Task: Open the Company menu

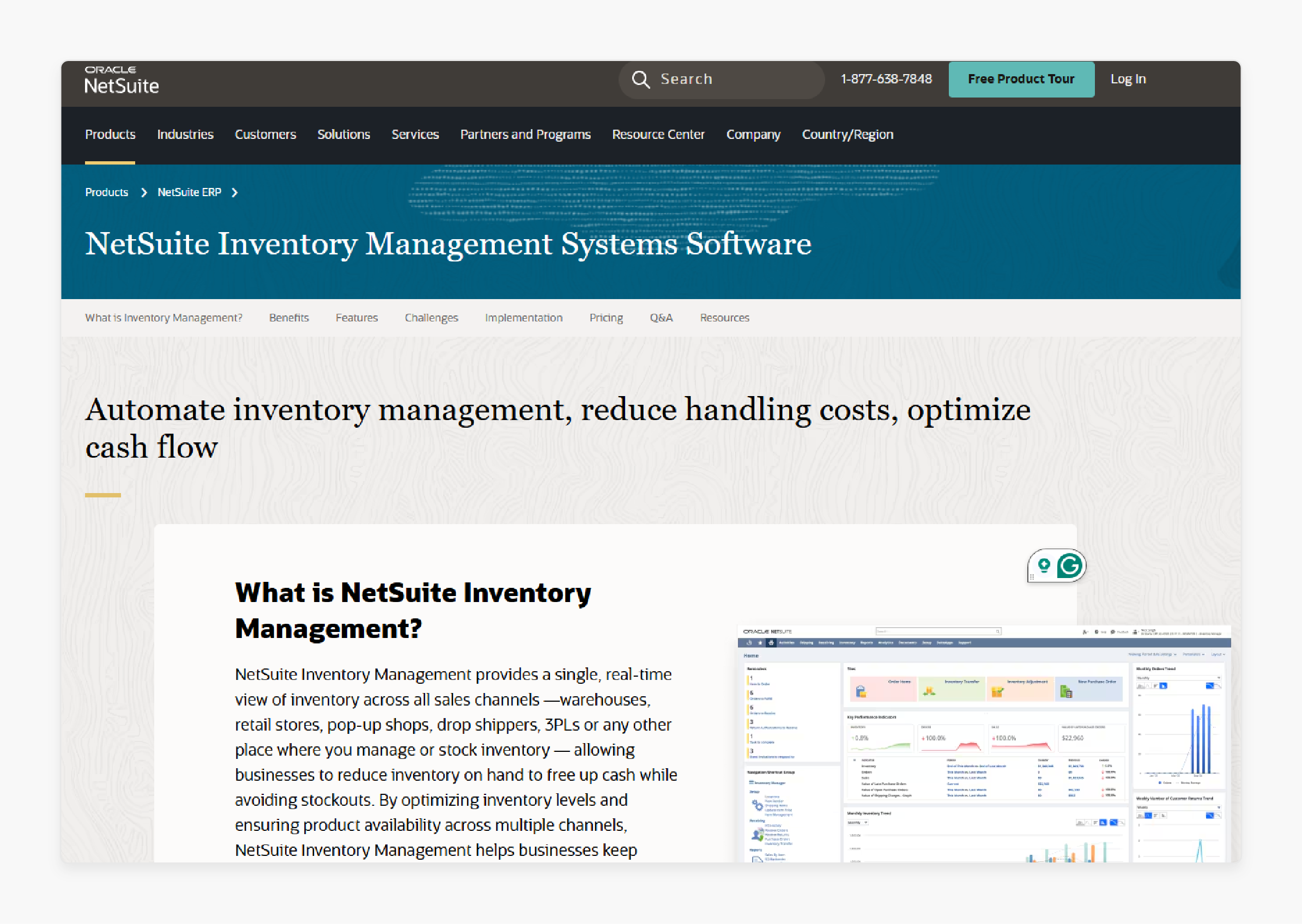Action: 753,135
